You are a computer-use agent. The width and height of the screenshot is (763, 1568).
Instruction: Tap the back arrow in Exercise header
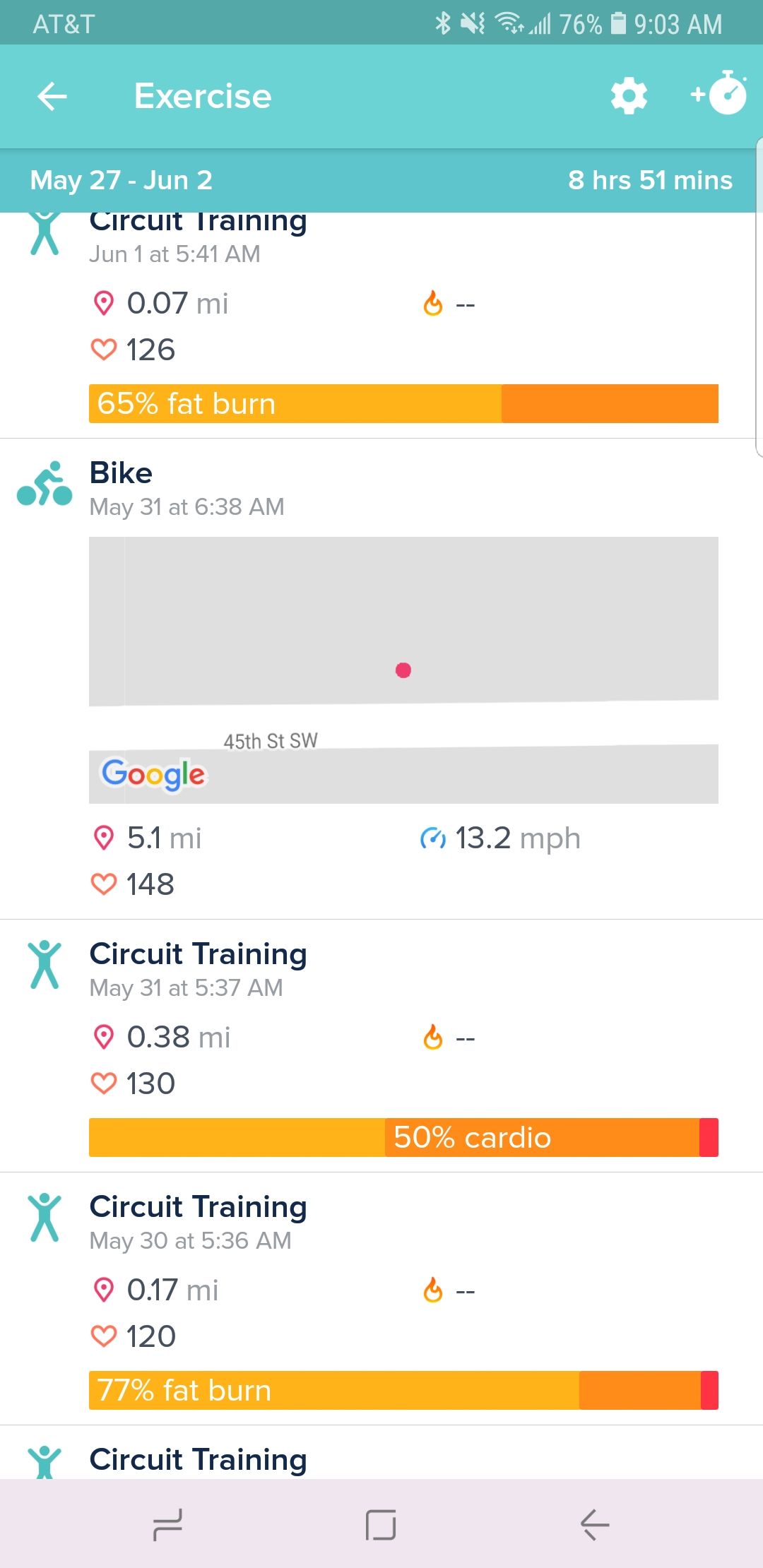(x=52, y=96)
